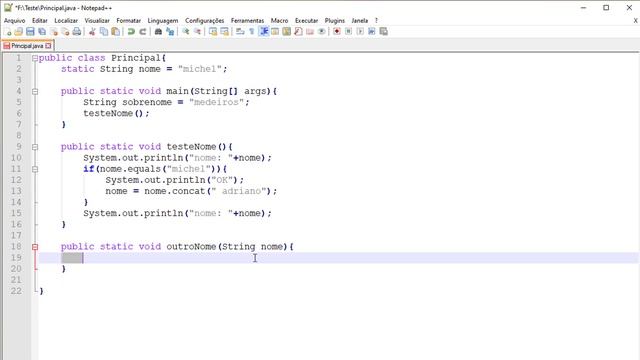This screenshot has height=360, width=640.
Task: Open user defined language dialog
Action: tap(275, 31)
